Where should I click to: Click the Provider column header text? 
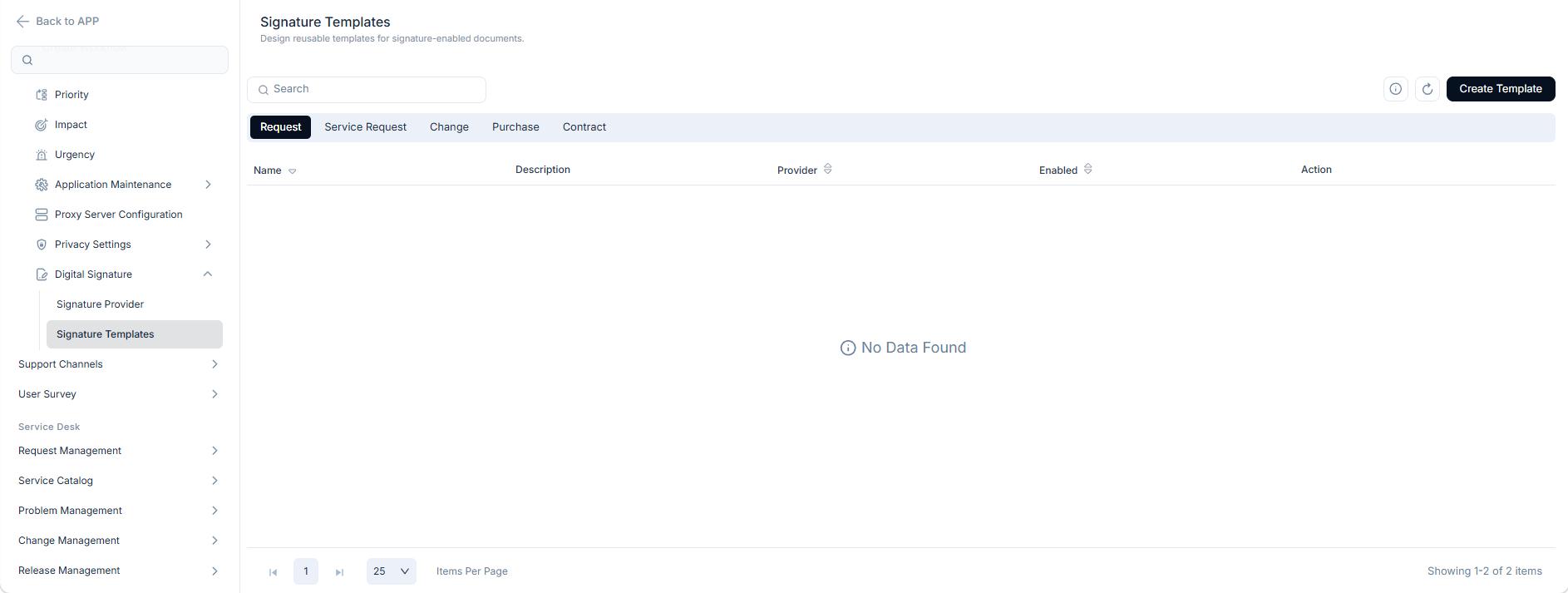pyautogui.click(x=797, y=170)
